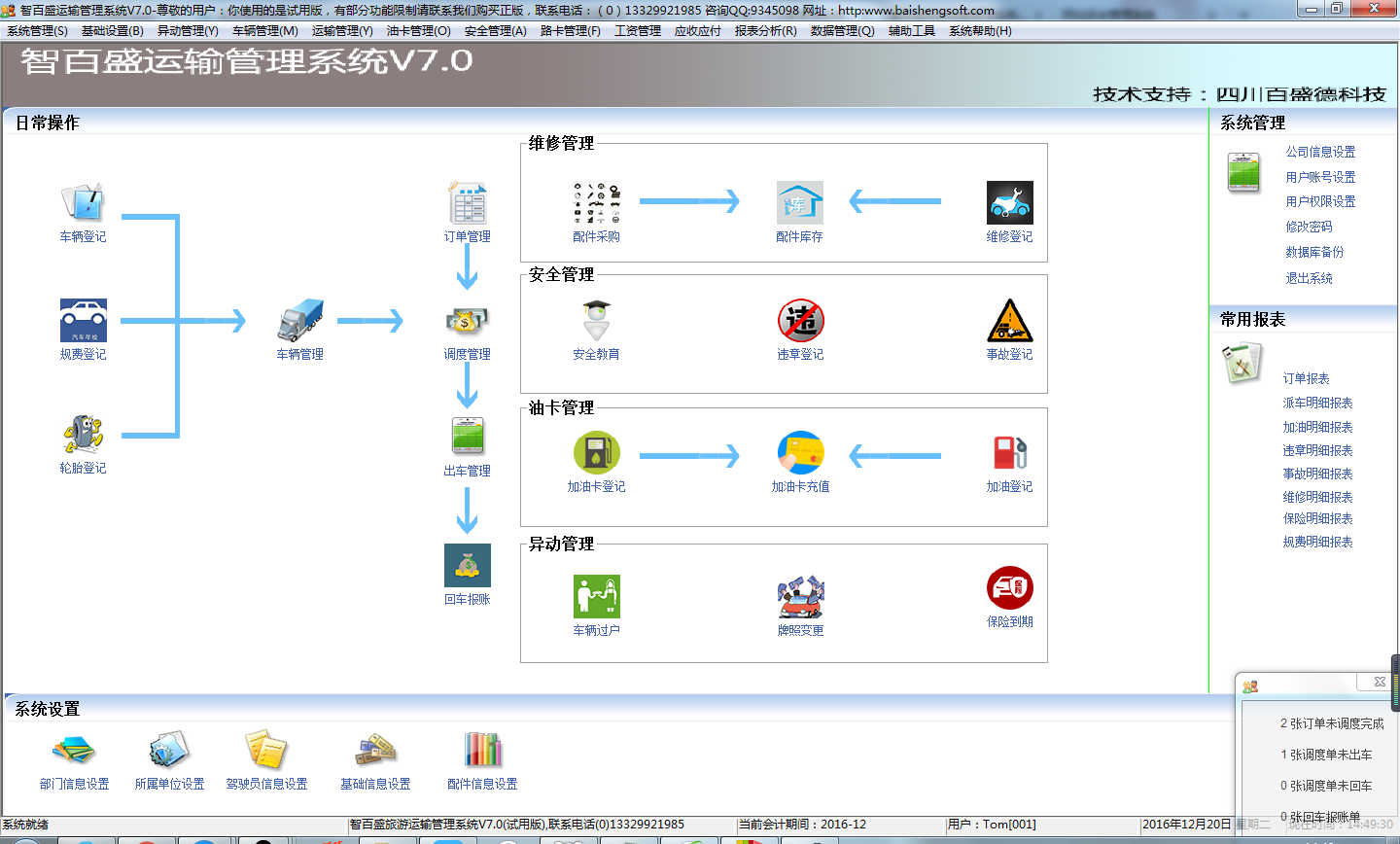The height and width of the screenshot is (844, 1400).
Task: Open the 运输管理(Y) menu
Action: click(x=342, y=31)
